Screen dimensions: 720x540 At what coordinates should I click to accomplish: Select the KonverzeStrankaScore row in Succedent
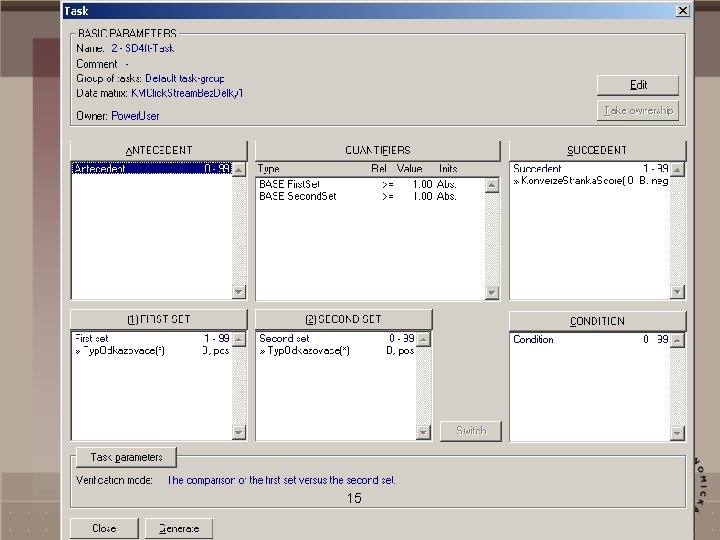tap(591, 180)
